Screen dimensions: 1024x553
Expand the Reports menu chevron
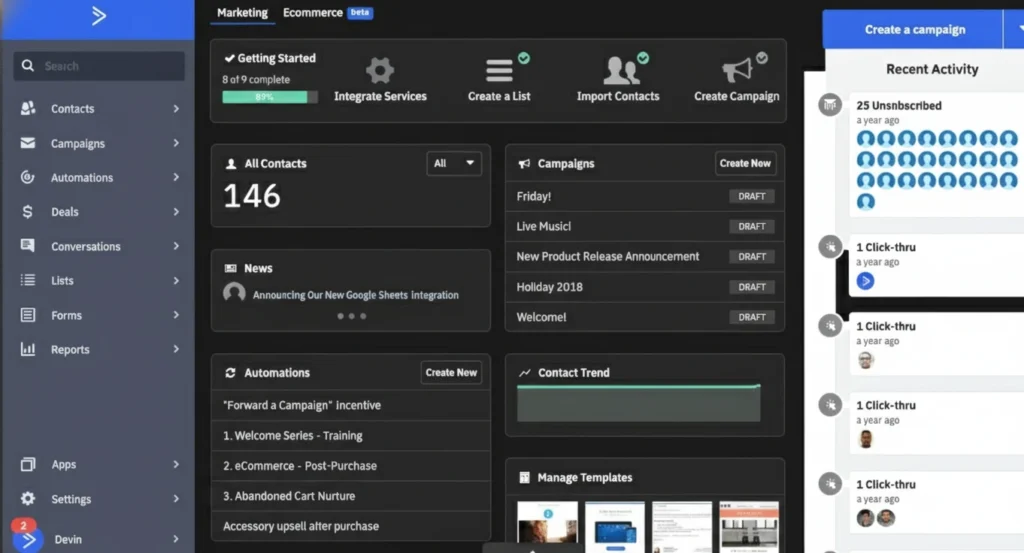tap(176, 349)
